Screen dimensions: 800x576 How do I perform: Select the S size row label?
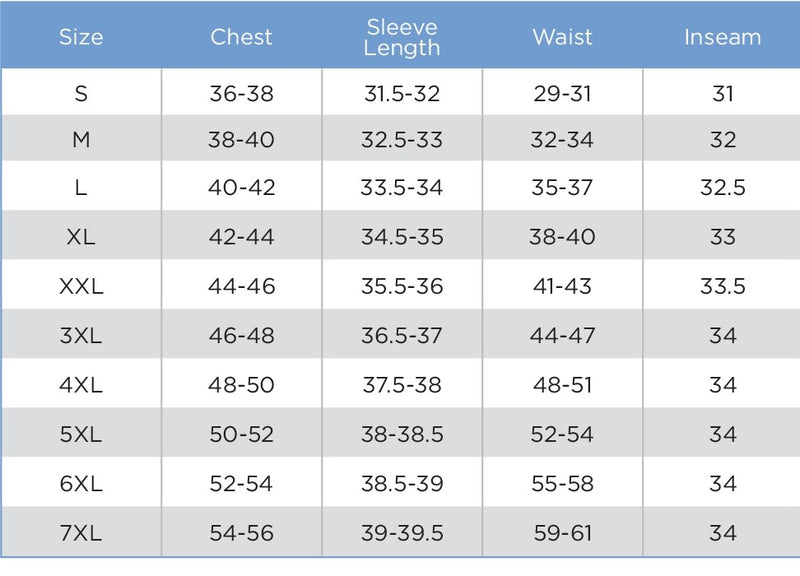point(81,93)
